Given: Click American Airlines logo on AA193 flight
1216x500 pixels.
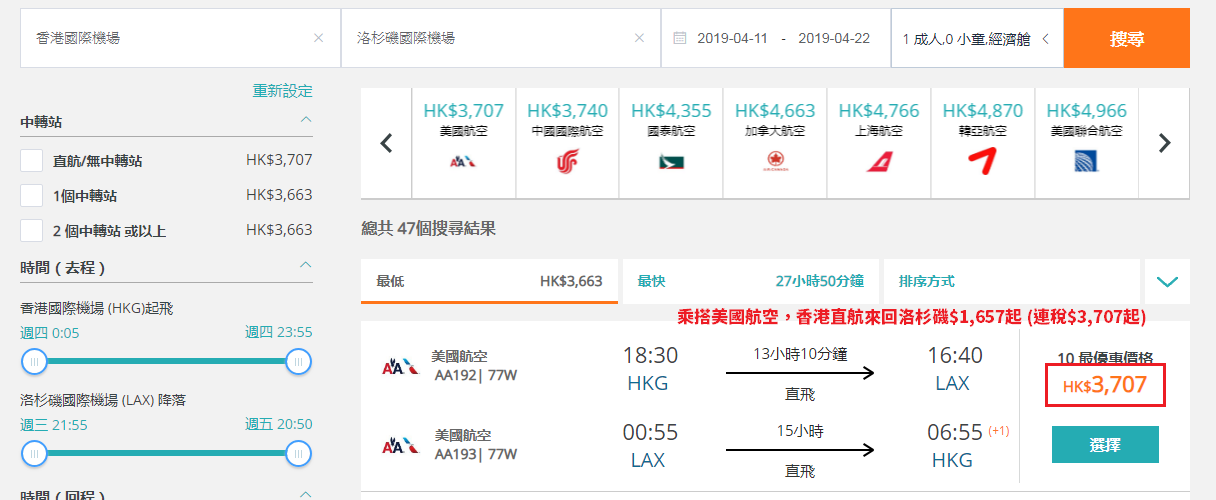Looking at the screenshot, I should point(400,446).
